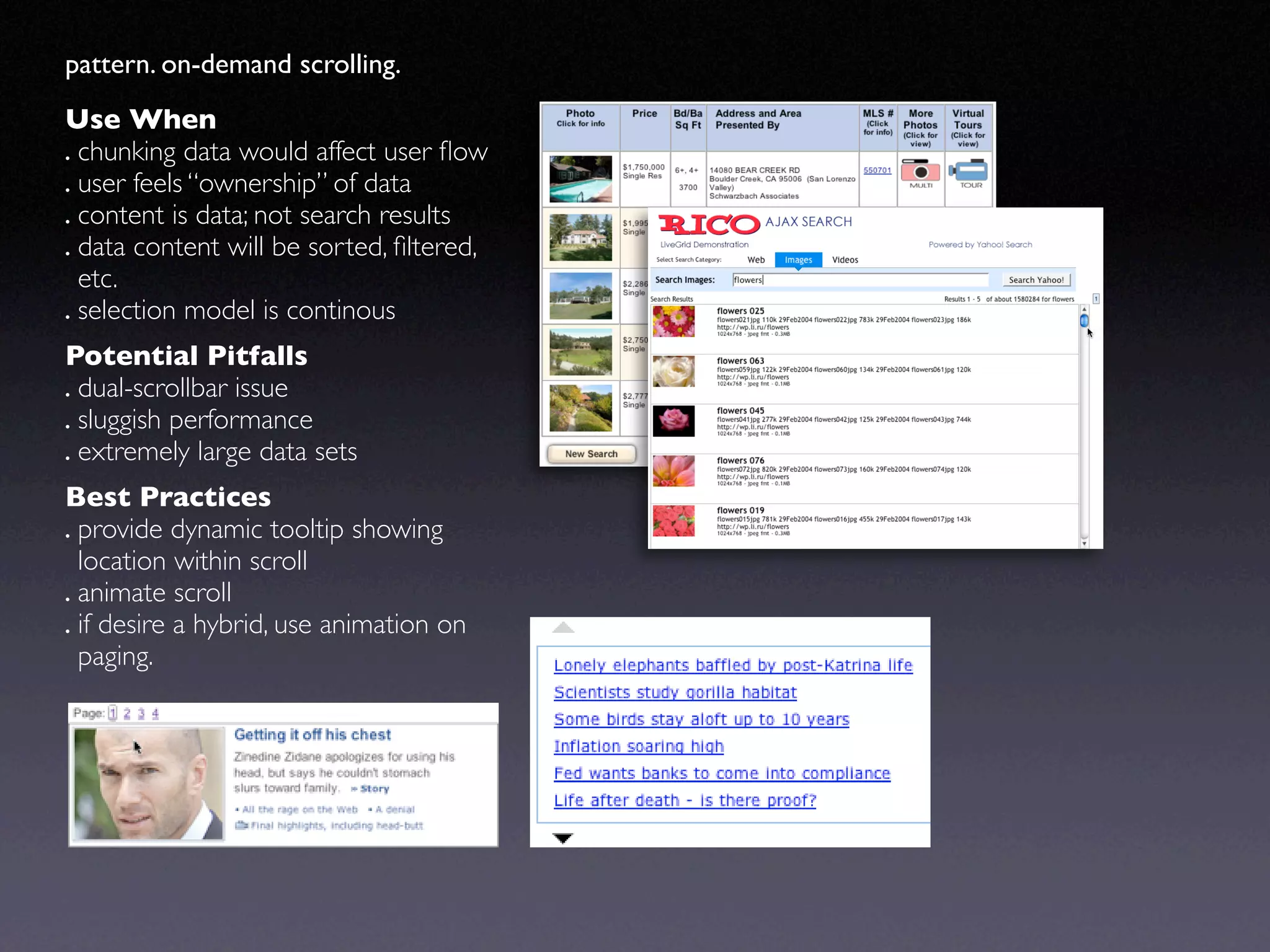The height and width of the screenshot is (952, 1270).
Task: Click the blue scrollbar thumb in results
Action: [x=1084, y=320]
